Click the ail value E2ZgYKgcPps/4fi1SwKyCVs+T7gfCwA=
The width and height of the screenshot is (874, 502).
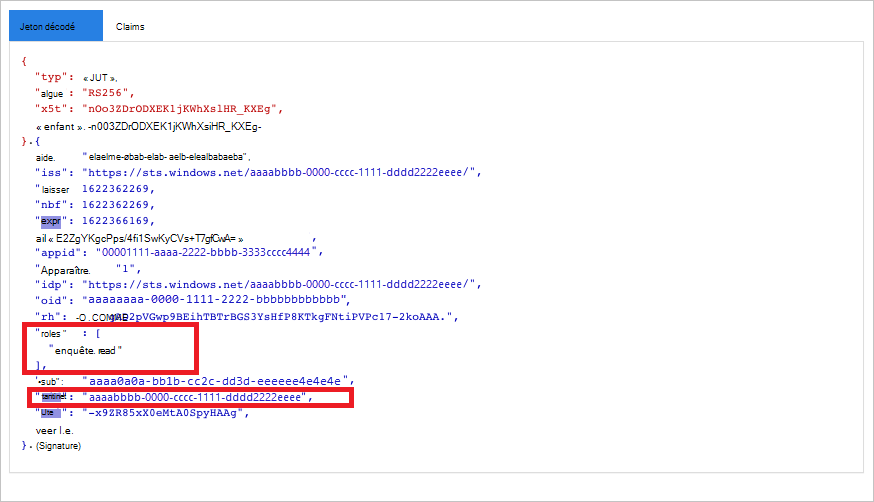pos(145,238)
